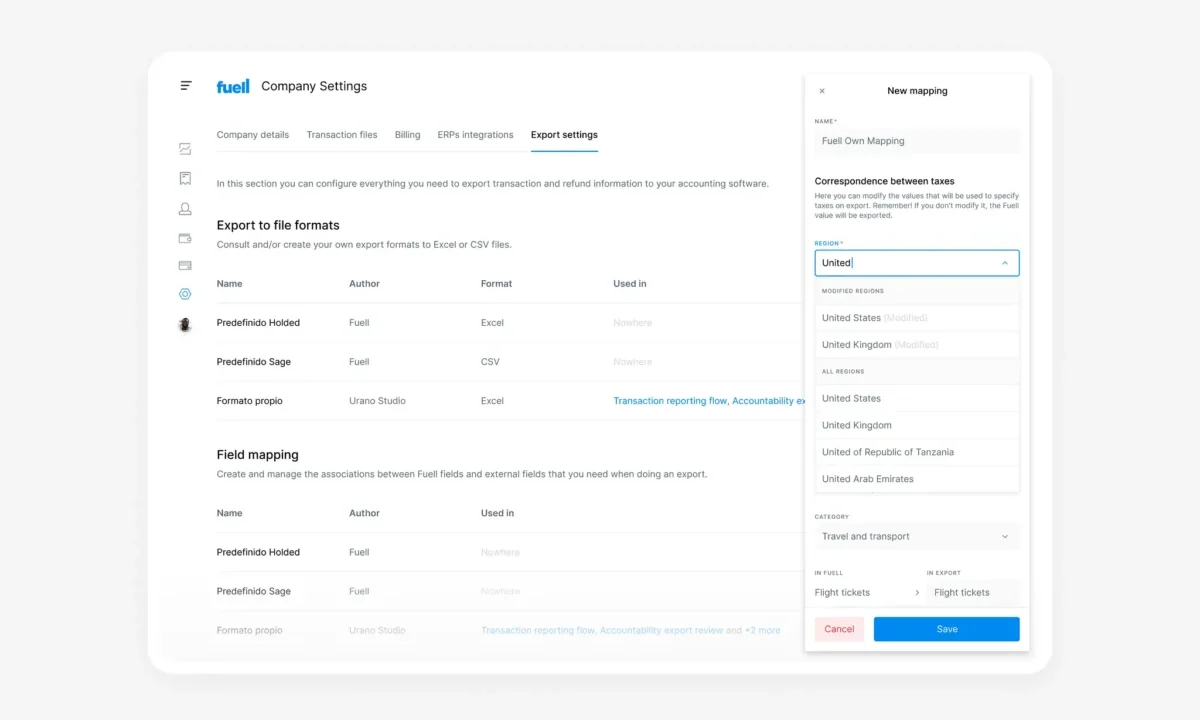Click Predefinido Holded in Field mapping table
This screenshot has width=1200, height=720.
(258, 552)
